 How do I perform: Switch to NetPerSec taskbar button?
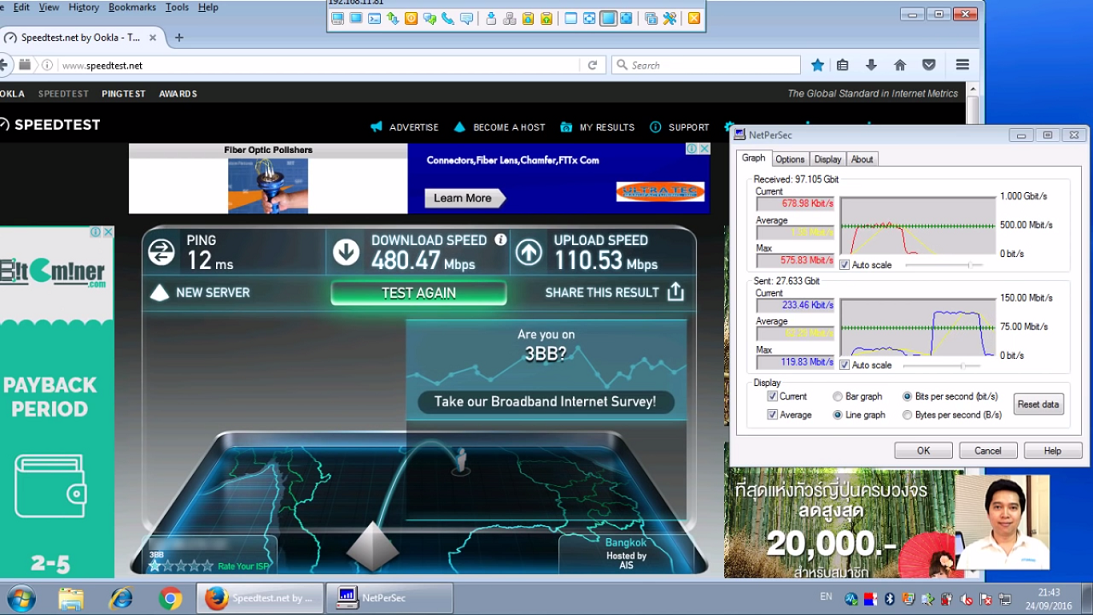[390, 598]
